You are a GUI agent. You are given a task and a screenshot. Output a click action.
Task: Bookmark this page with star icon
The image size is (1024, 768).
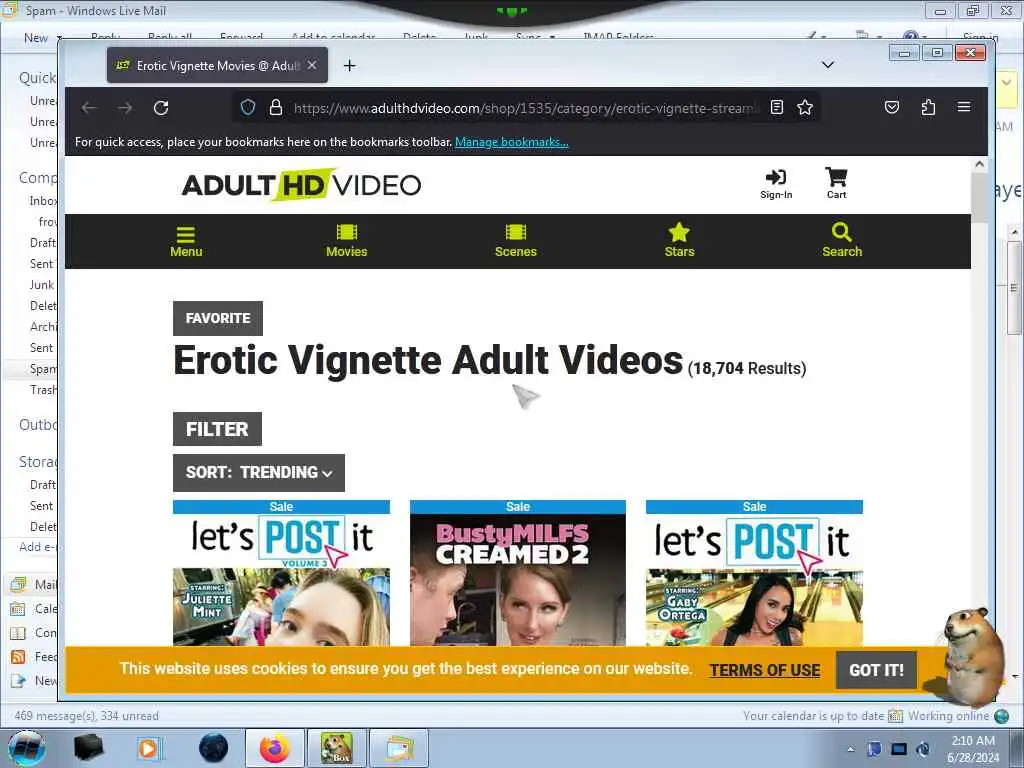click(805, 107)
